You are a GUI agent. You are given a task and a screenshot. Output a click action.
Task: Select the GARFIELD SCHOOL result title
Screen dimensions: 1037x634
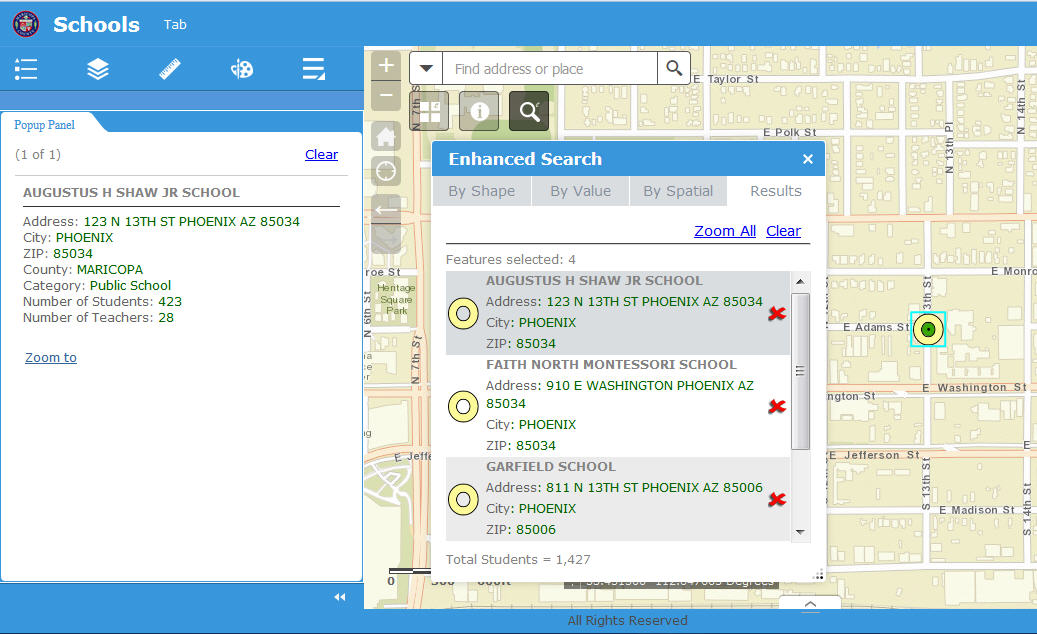click(551, 466)
